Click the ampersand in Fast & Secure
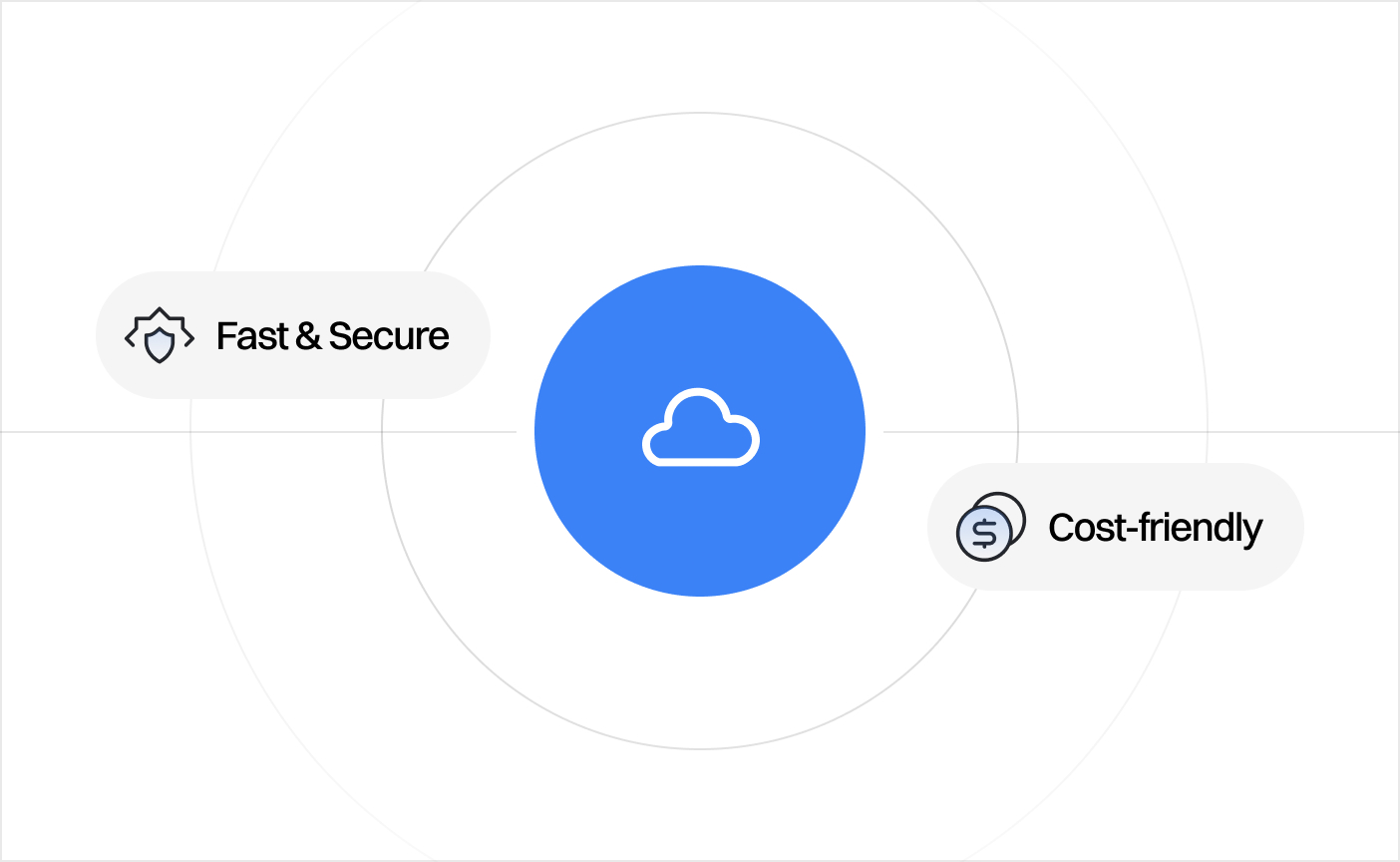 tap(308, 336)
